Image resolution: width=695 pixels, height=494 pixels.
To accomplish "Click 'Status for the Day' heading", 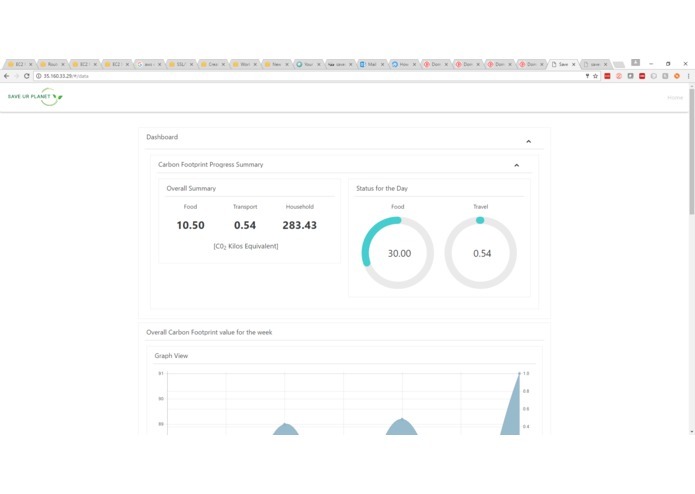I will pos(382,188).
